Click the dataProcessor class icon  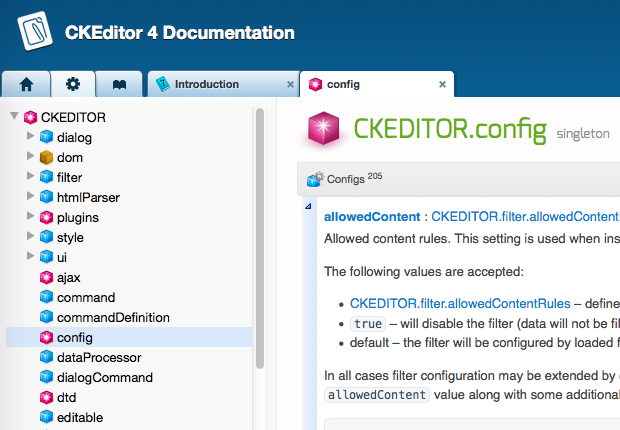[46, 357]
